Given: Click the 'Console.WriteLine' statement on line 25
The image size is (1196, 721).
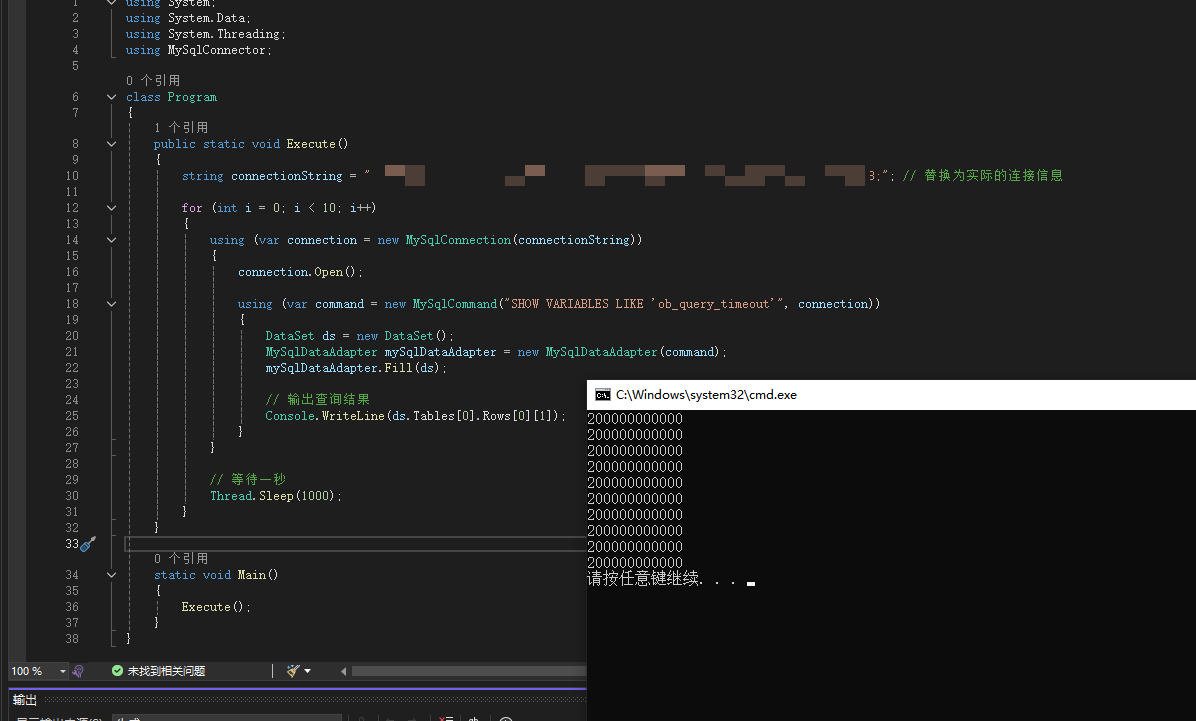Looking at the screenshot, I should pyautogui.click(x=416, y=416).
